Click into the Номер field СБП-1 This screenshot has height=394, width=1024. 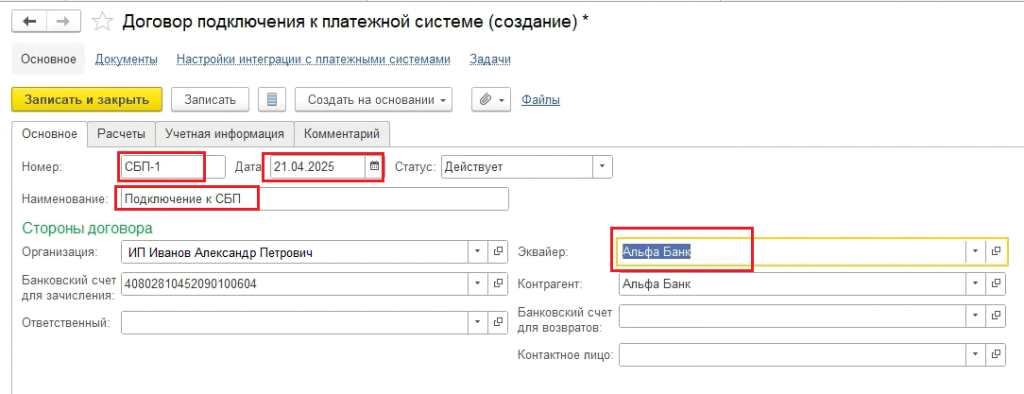(173, 166)
